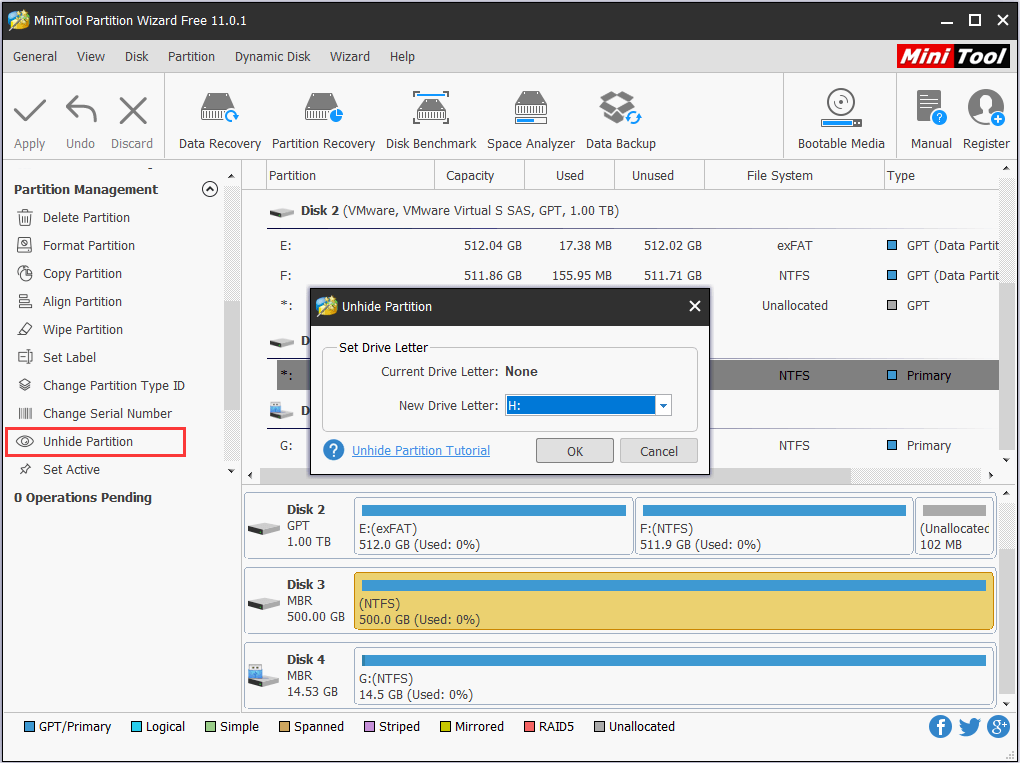The height and width of the screenshot is (763, 1020).
Task: Click Align Partition icon
Action: 25,301
